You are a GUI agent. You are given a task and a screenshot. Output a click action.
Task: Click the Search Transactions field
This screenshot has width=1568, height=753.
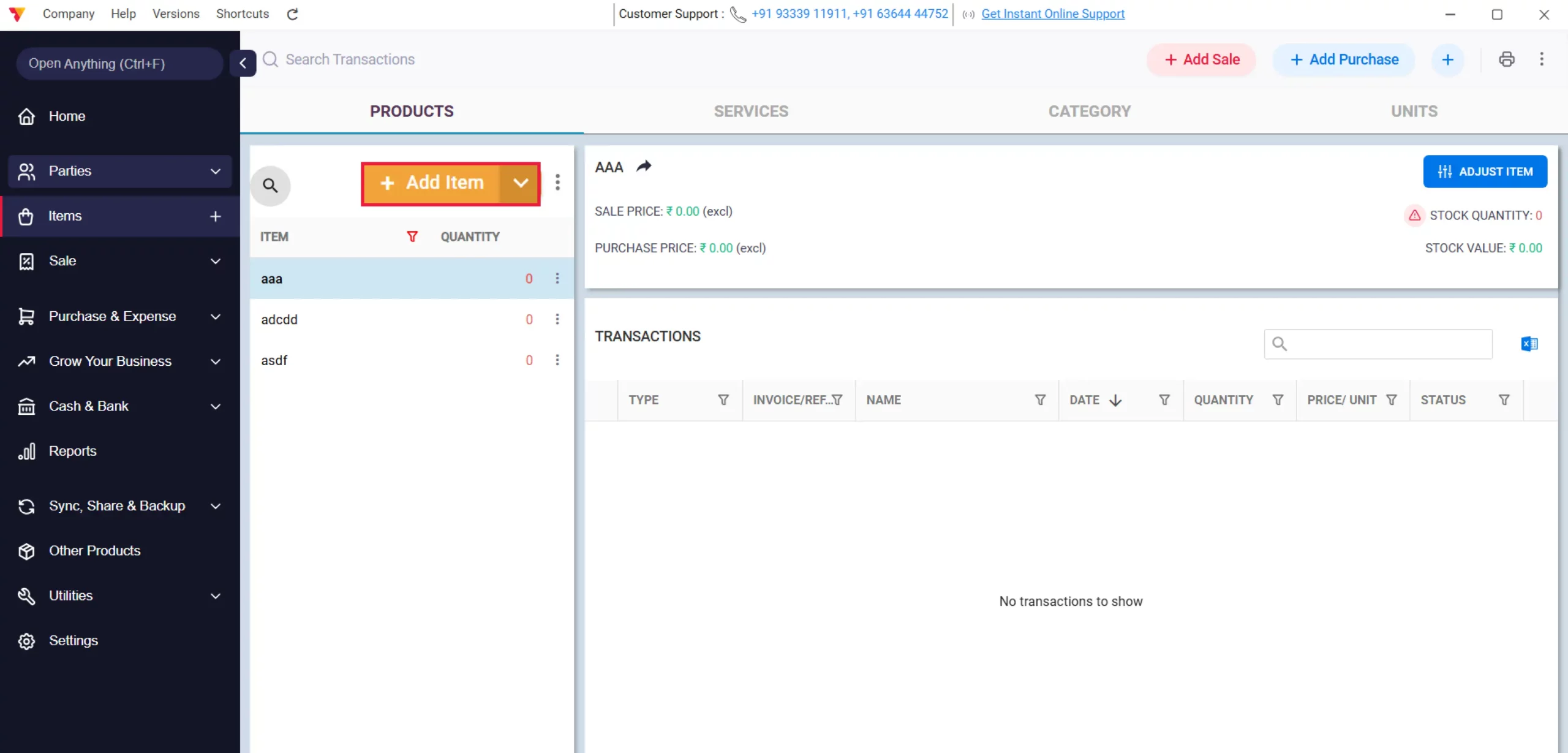[x=350, y=59]
